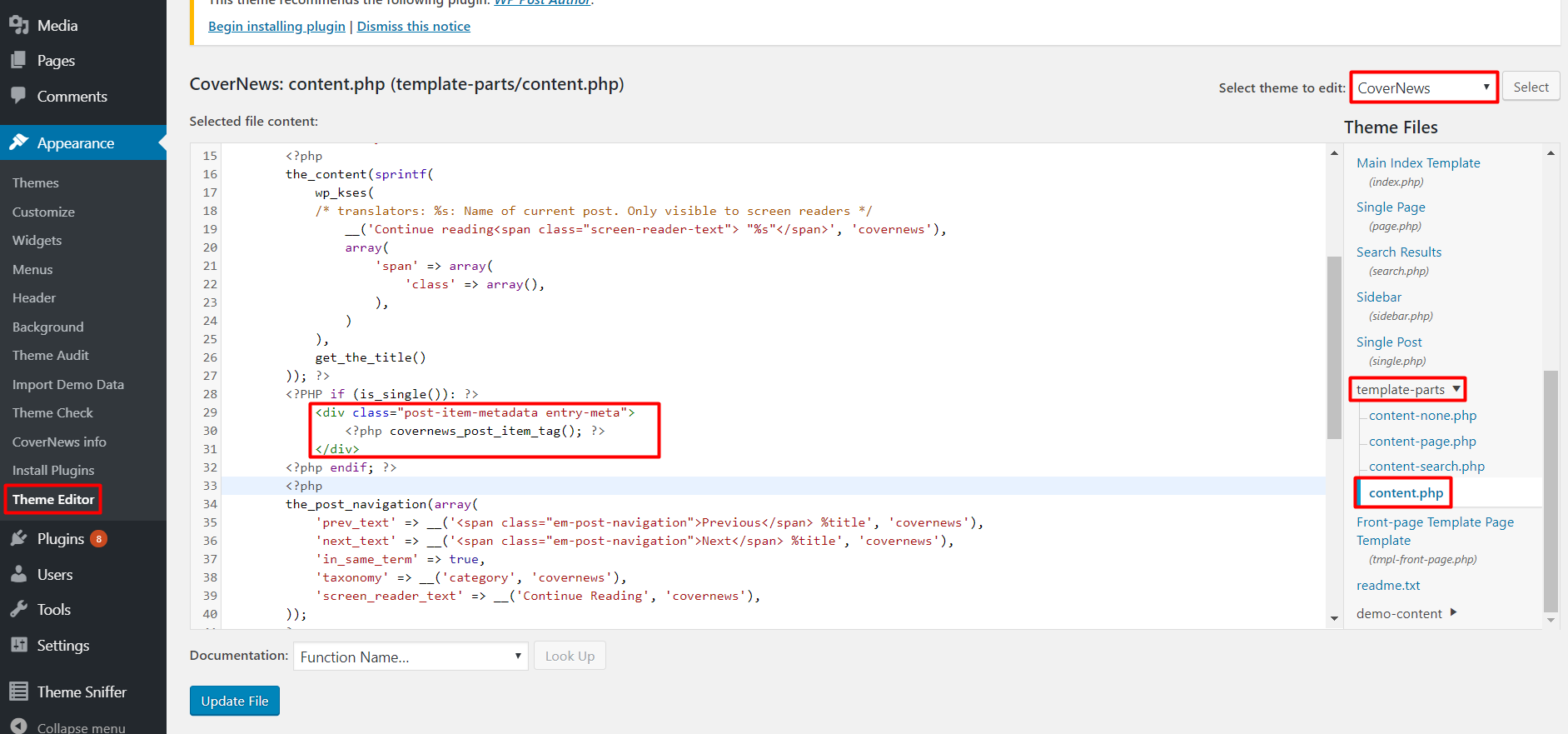Open CoverNews info submenu item
The height and width of the screenshot is (734, 1568).
pyautogui.click(x=59, y=442)
